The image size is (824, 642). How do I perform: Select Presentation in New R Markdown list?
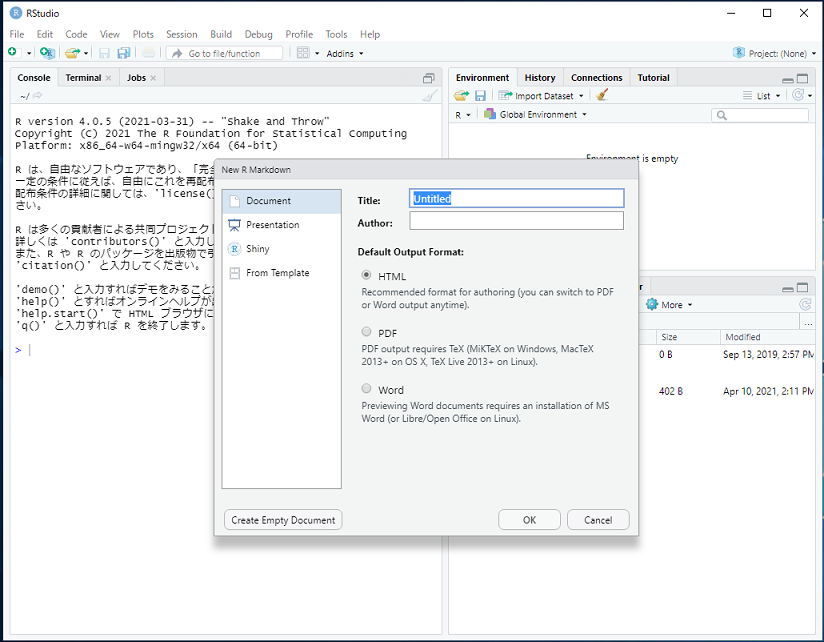[x=282, y=225]
